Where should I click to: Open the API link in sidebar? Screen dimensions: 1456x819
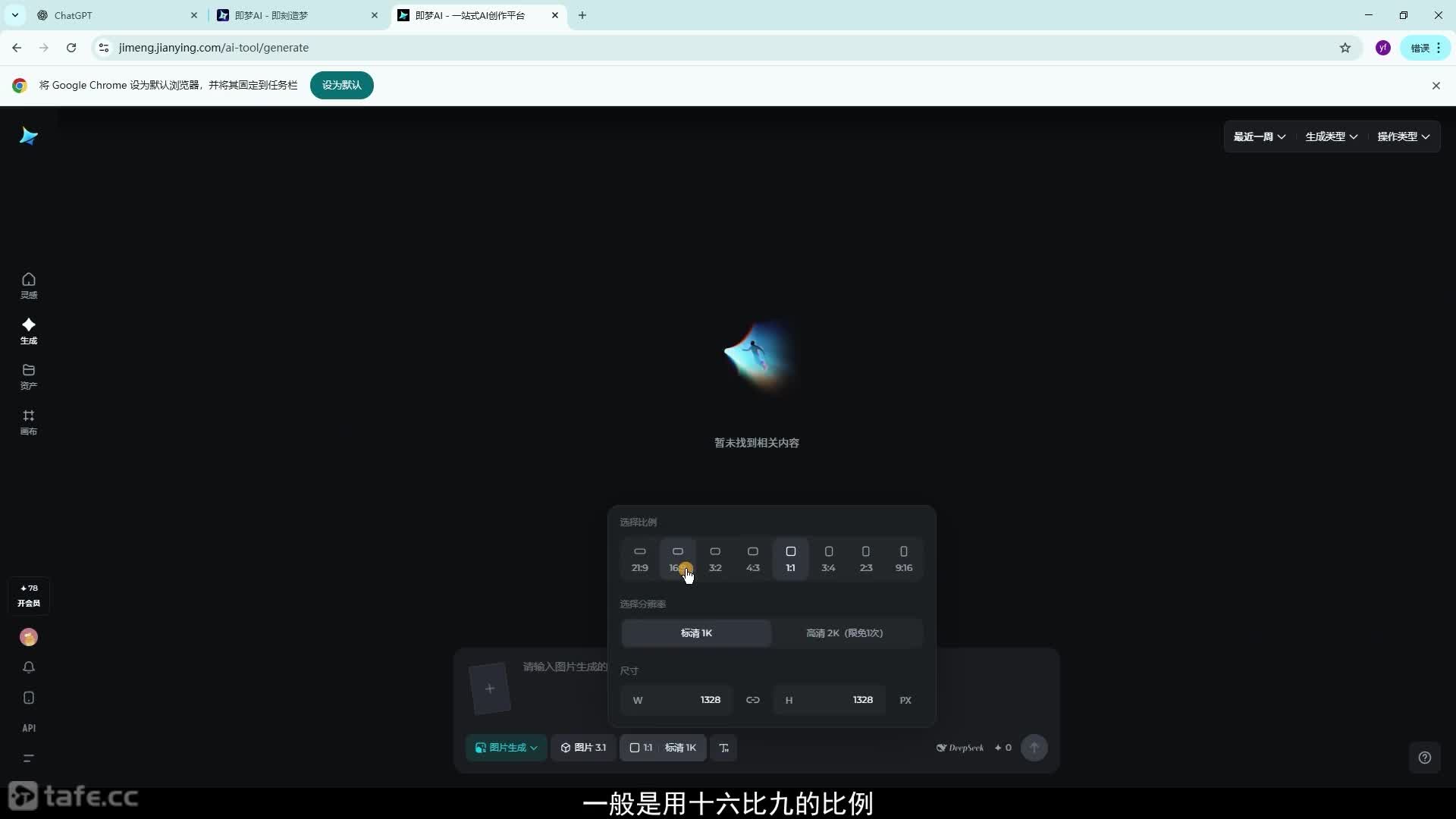pyautogui.click(x=29, y=728)
